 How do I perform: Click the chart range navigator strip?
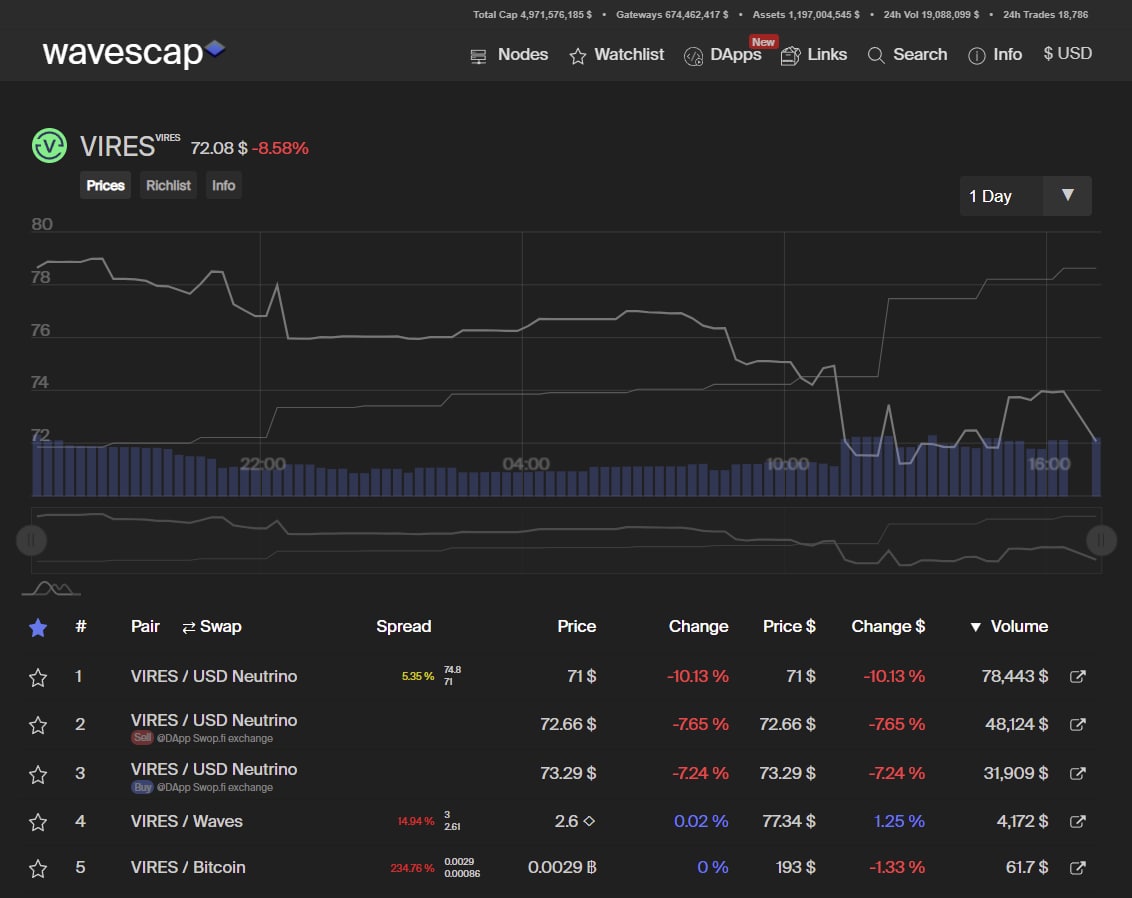[566, 540]
